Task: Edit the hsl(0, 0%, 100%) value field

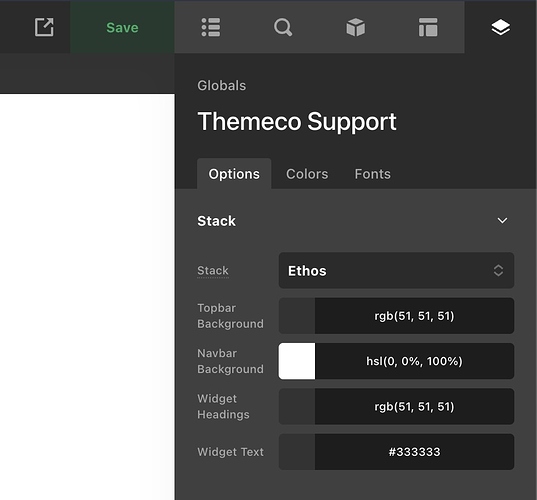Action: pos(414,361)
